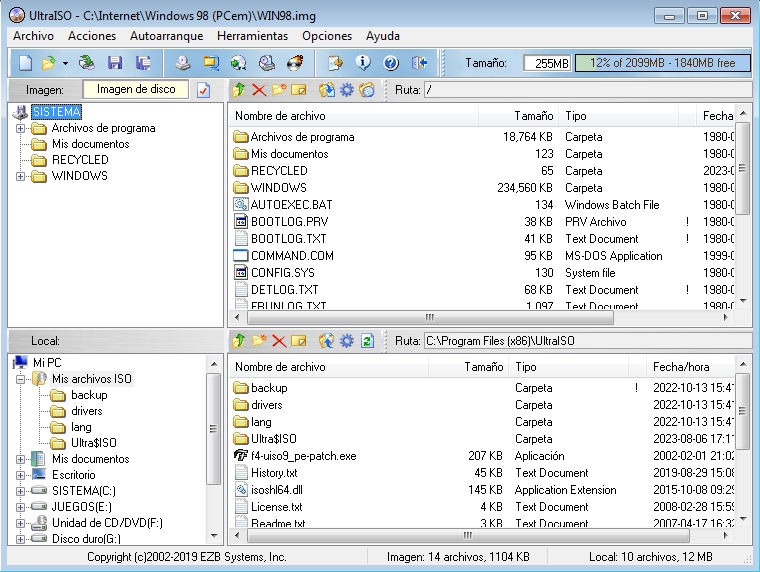Open the dropdown arrow beside Open icon

pyautogui.click(x=65, y=63)
